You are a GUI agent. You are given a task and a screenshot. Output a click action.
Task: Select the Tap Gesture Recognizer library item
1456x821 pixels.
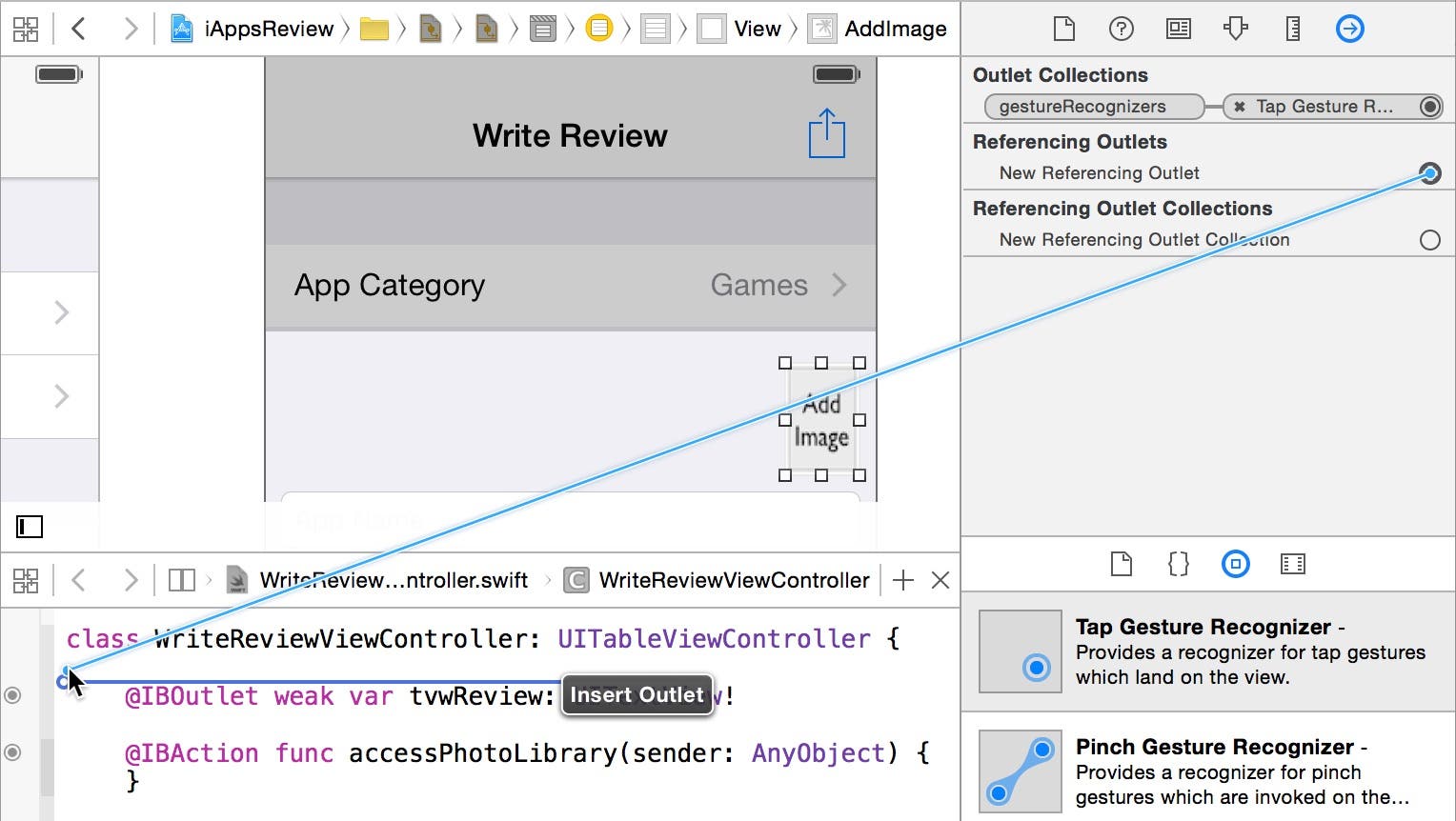(x=1208, y=651)
